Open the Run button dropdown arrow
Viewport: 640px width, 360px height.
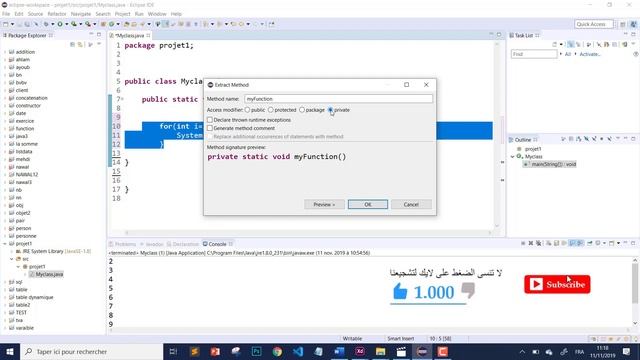coord(66,24)
